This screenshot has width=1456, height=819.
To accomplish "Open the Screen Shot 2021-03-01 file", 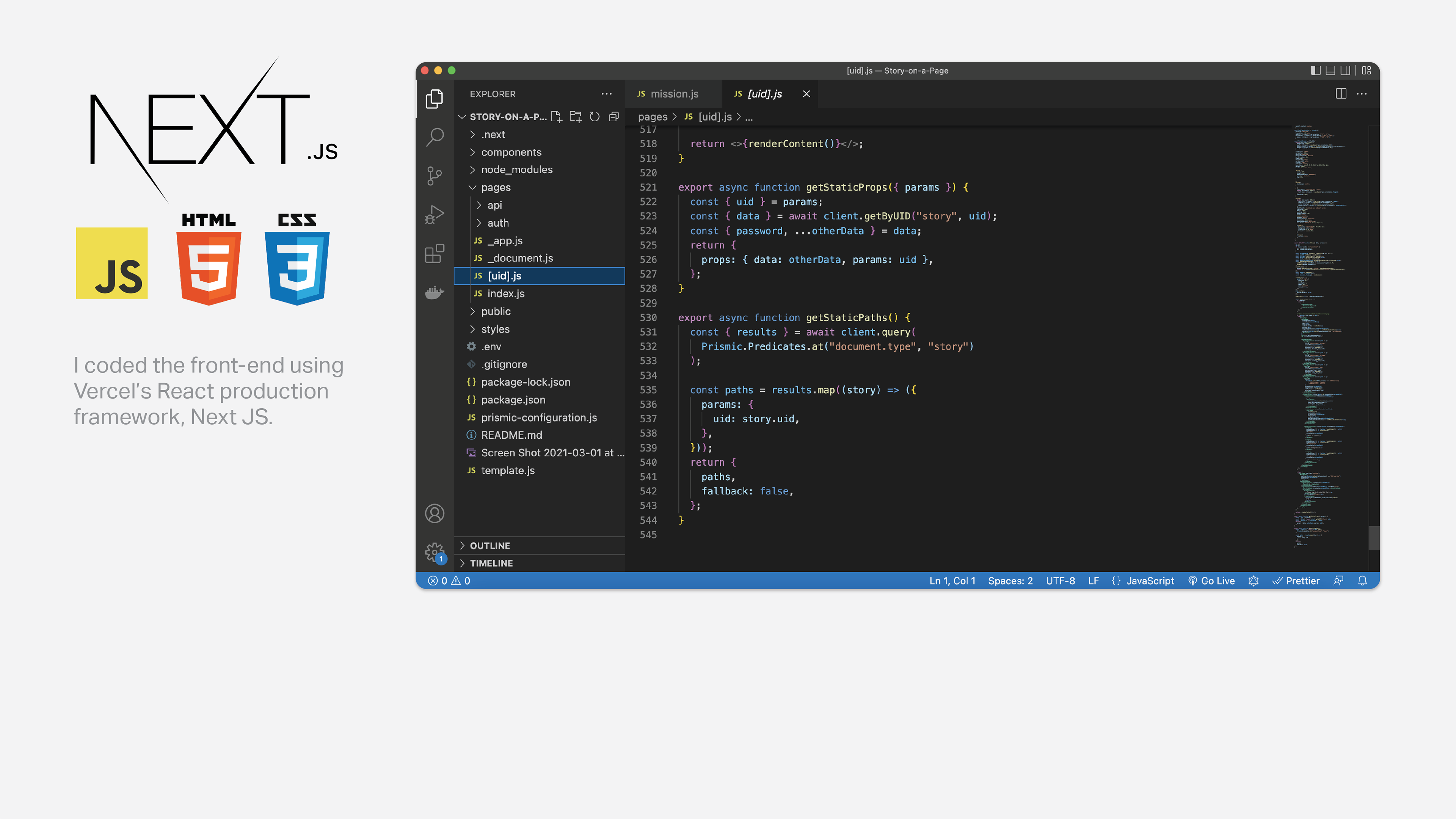I will 540,453.
